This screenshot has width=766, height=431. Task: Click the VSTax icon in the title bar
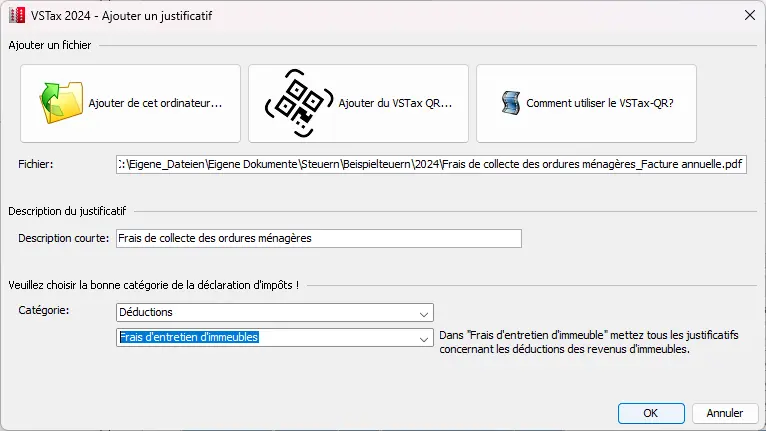point(16,16)
